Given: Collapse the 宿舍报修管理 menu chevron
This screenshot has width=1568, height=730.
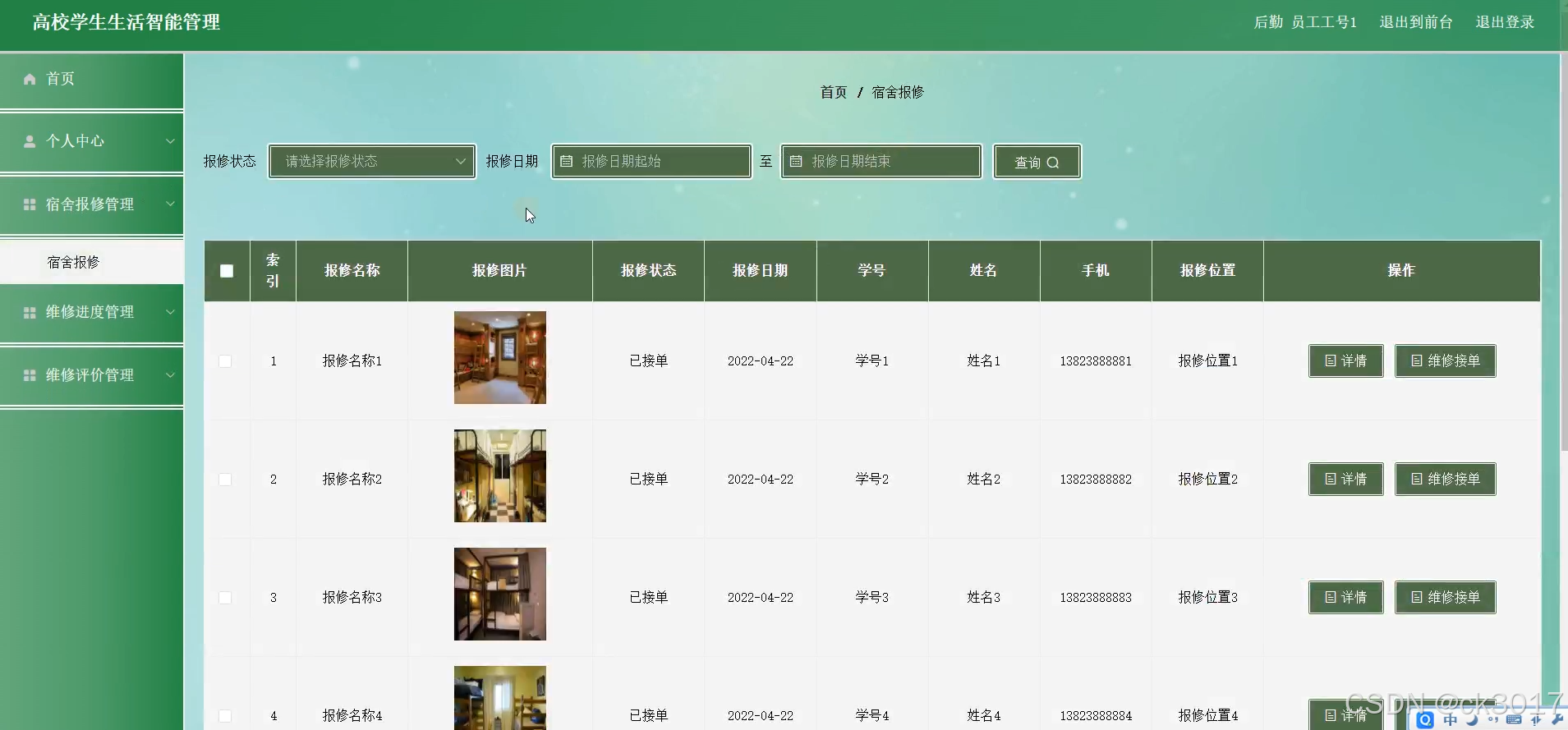Looking at the screenshot, I should [x=170, y=204].
